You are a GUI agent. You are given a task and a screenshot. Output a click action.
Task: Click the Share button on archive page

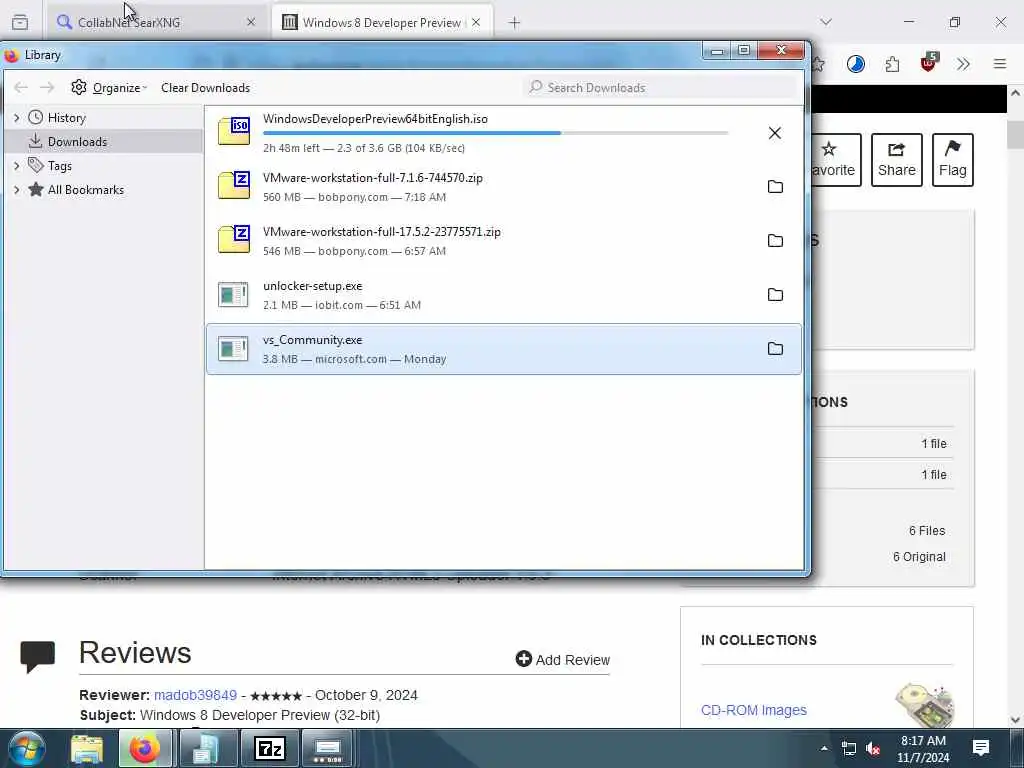point(897,160)
